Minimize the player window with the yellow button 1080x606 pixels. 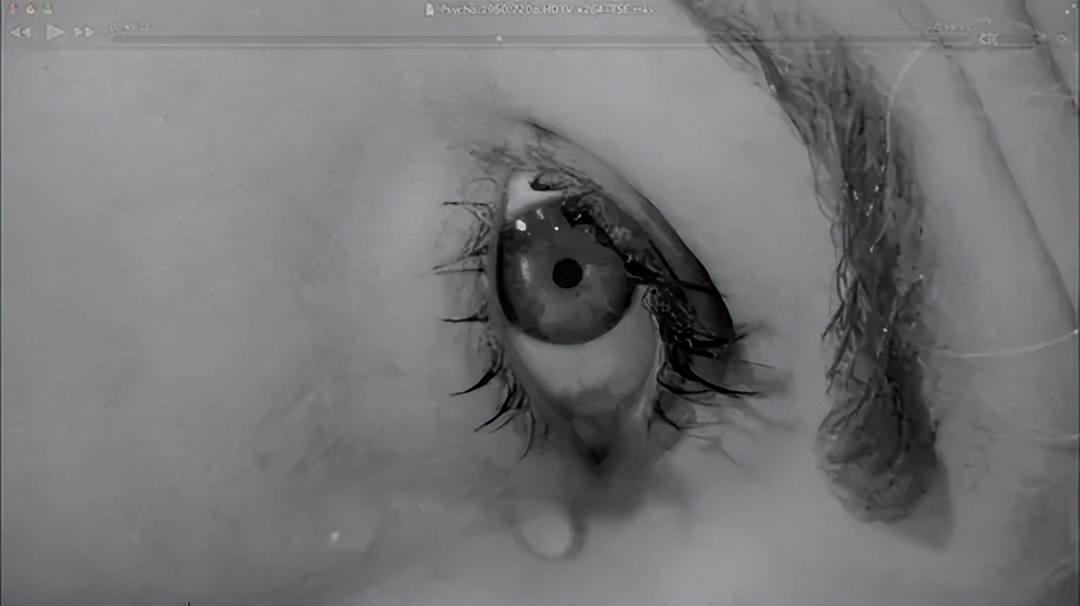30,9
